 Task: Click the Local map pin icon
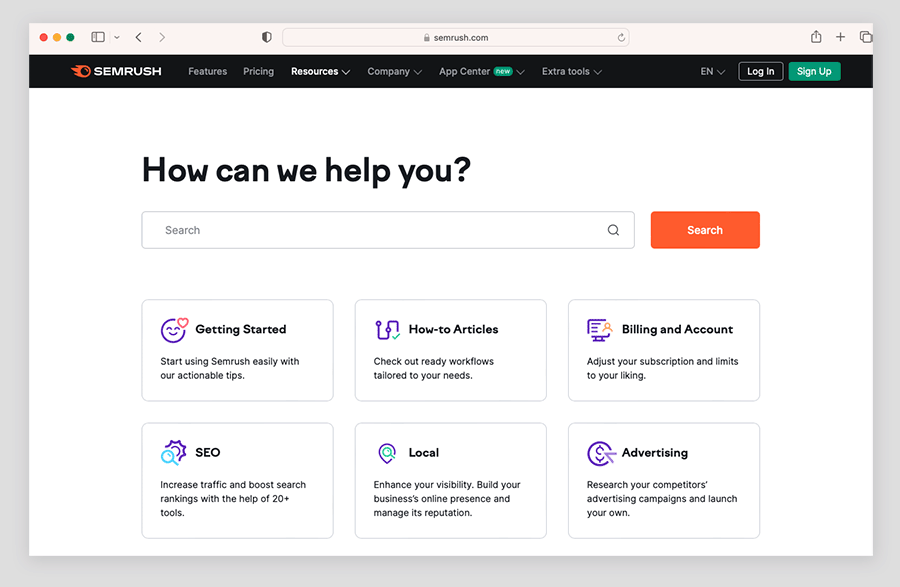(x=387, y=453)
